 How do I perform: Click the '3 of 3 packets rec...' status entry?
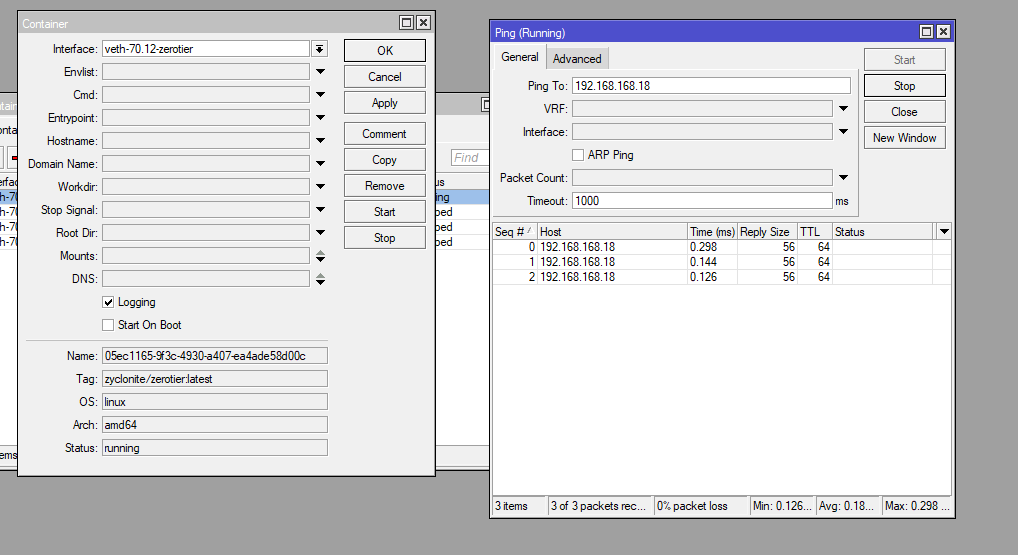tap(601, 506)
